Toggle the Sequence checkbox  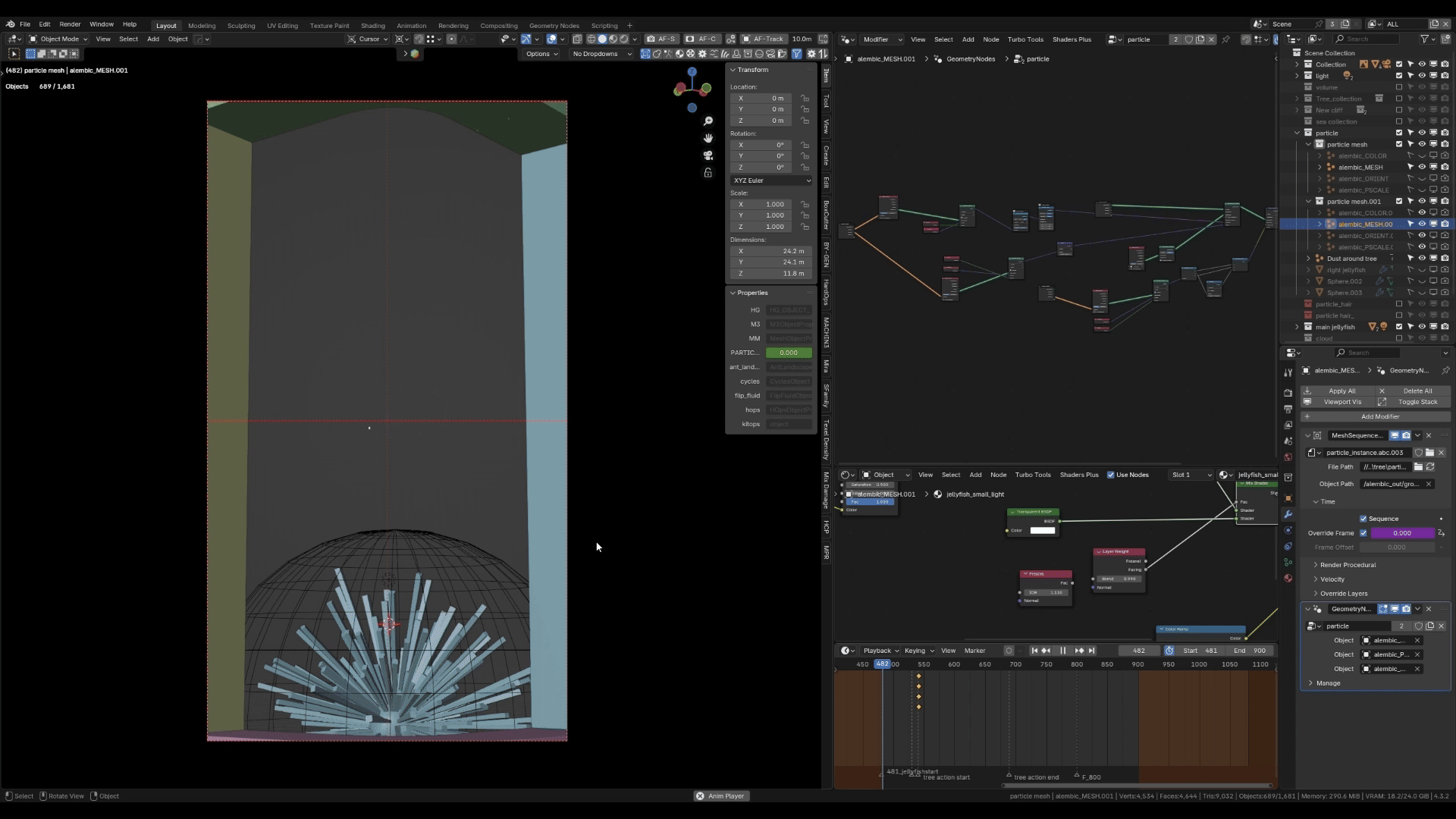click(x=1363, y=519)
